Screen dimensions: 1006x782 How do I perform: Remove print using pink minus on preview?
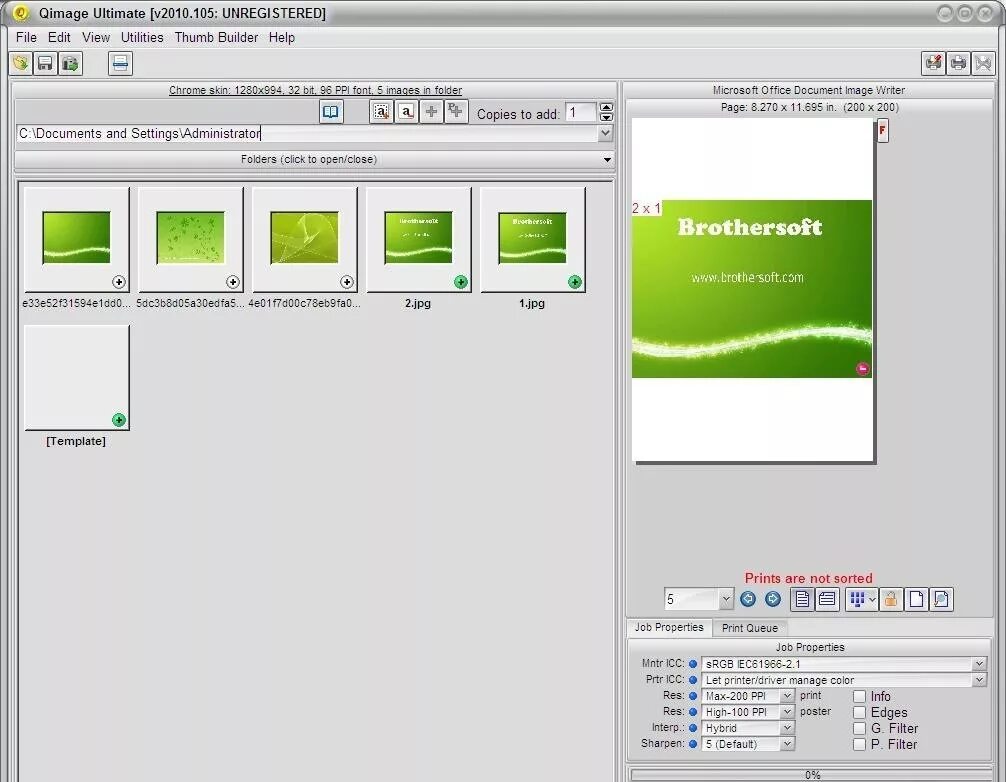pos(862,368)
